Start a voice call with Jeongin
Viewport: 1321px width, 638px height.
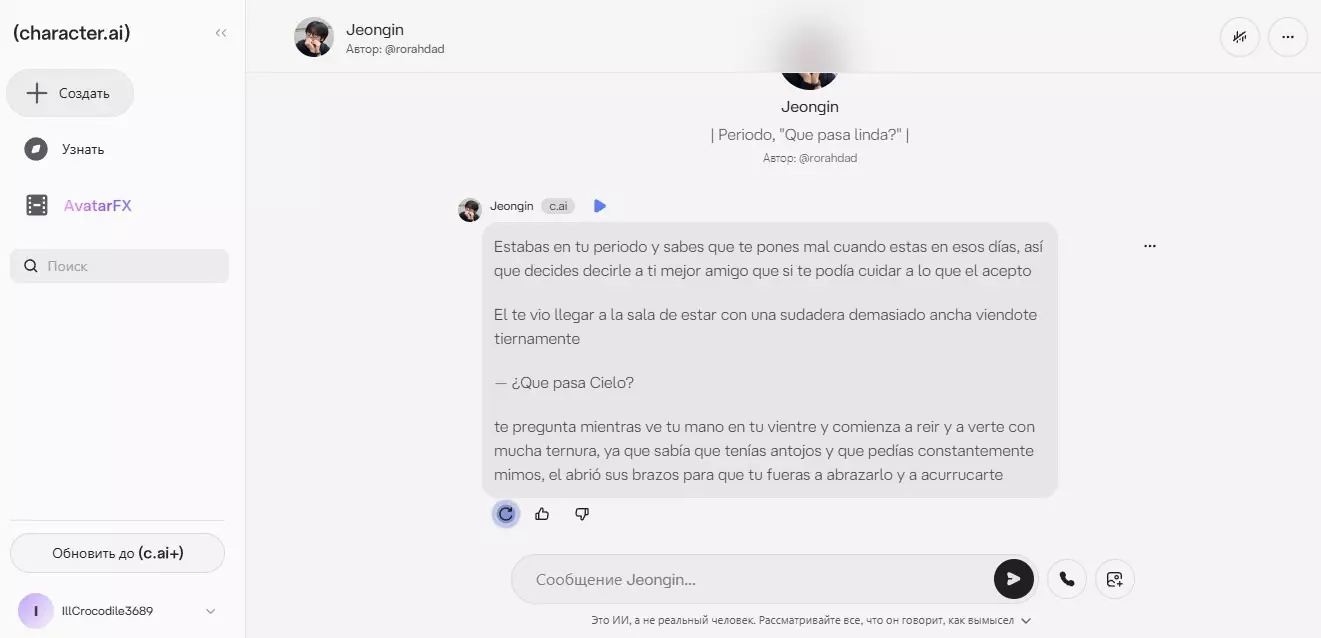click(1067, 579)
